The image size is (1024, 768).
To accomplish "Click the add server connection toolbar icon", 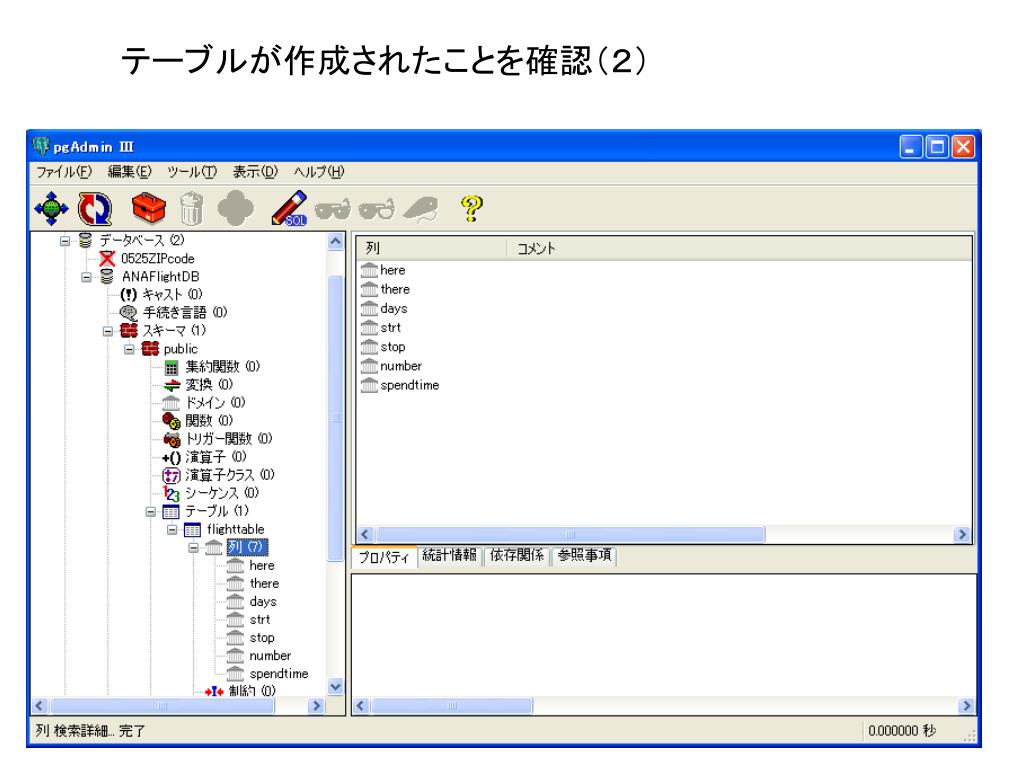I will (x=51, y=209).
